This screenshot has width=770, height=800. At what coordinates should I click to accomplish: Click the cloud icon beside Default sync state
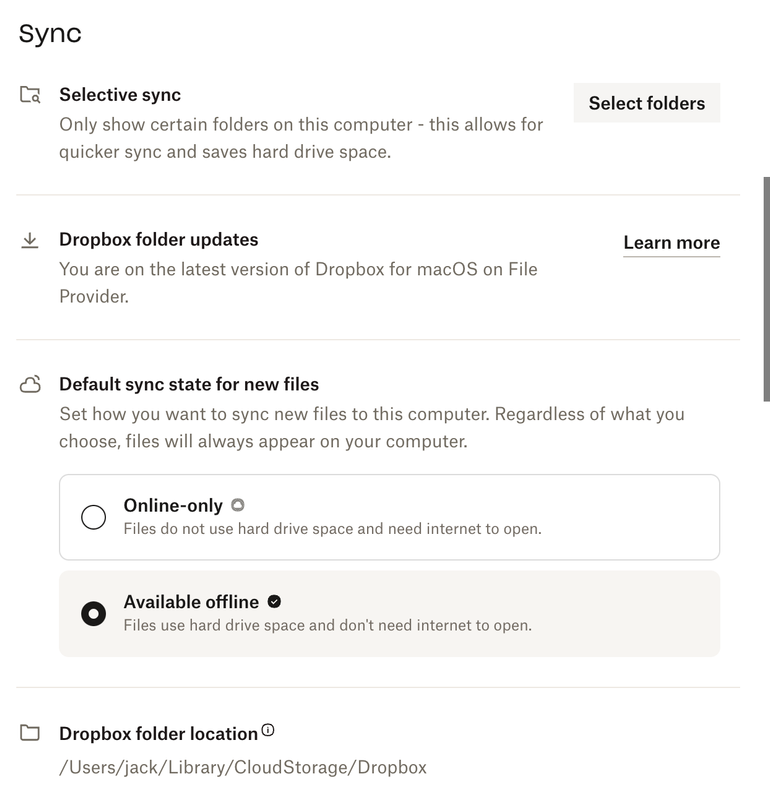[x=30, y=385]
